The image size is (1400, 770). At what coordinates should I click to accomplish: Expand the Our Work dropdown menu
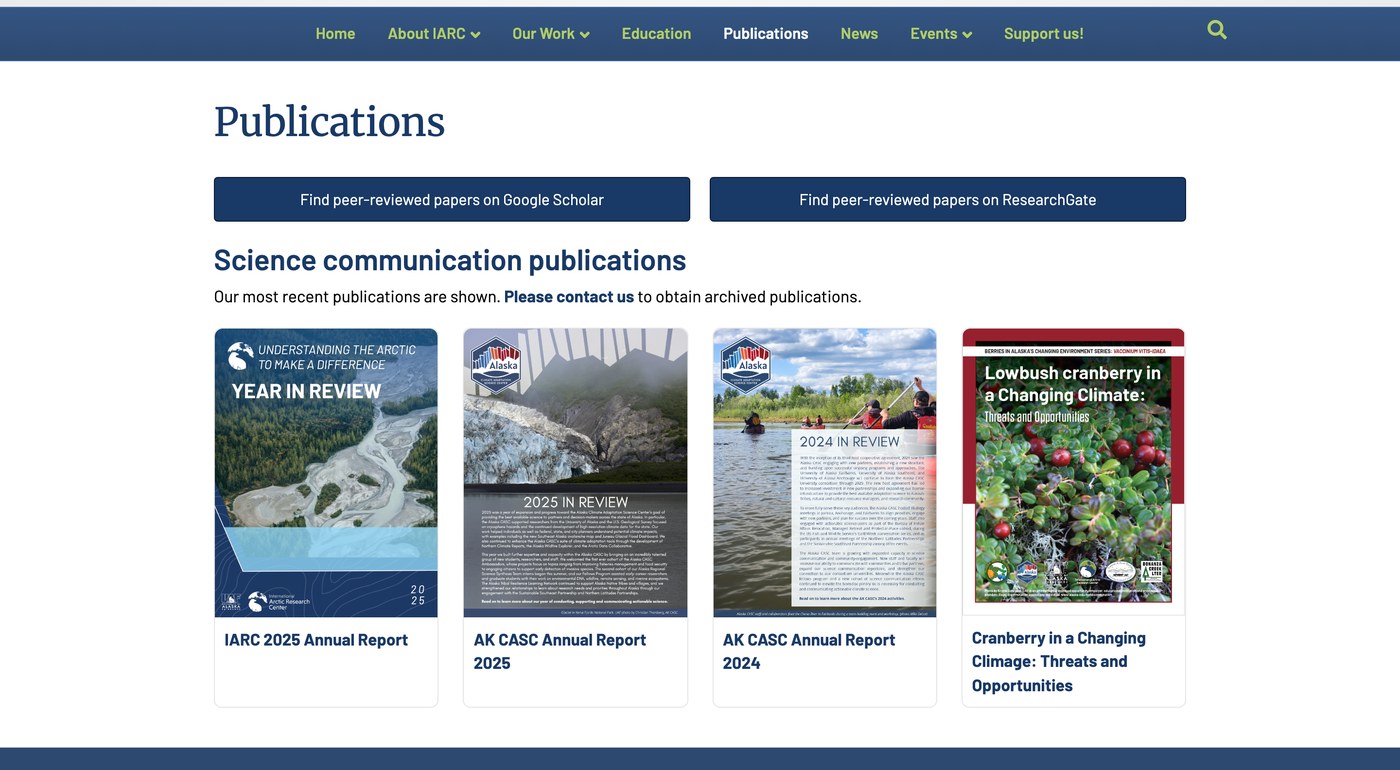click(x=551, y=34)
